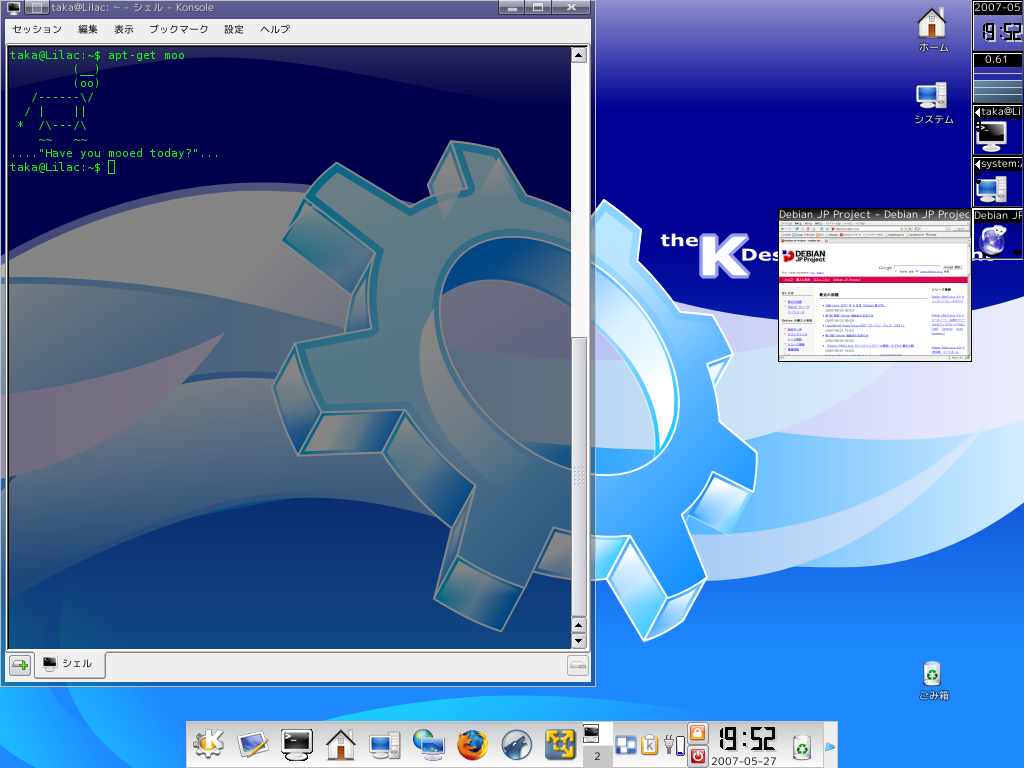Open the ホーム desktop icon

click(933, 29)
